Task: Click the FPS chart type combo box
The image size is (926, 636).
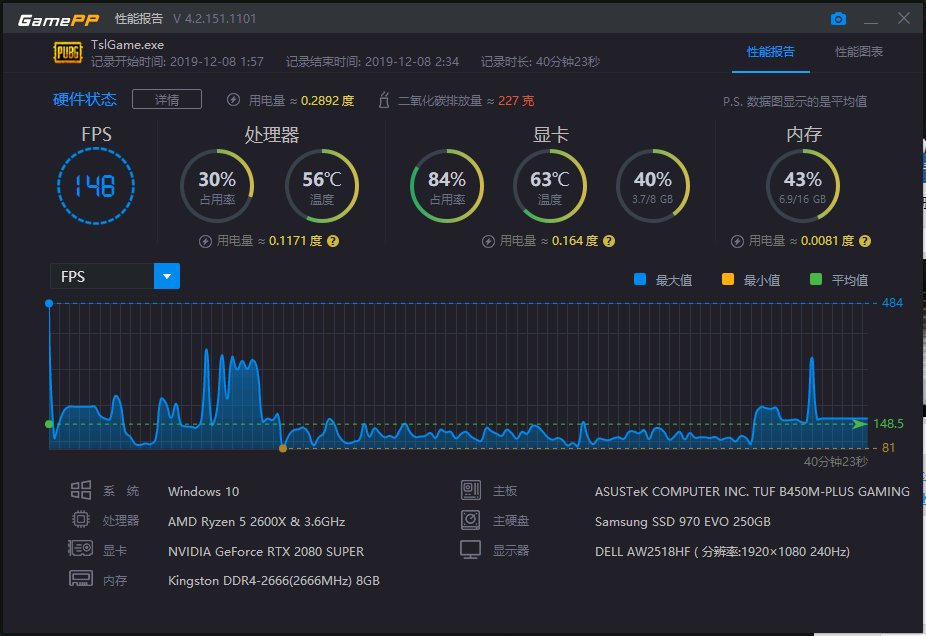Action: point(115,276)
